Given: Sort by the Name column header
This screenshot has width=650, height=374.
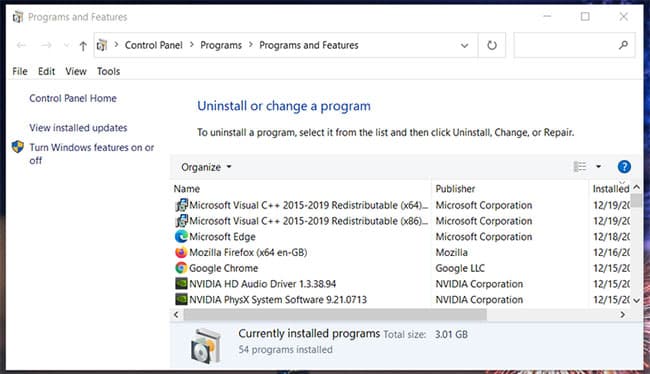Looking at the screenshot, I should (x=187, y=189).
